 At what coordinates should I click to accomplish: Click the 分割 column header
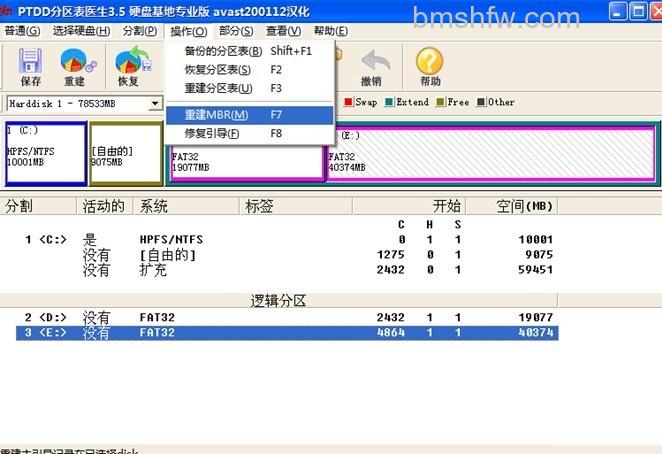(38, 206)
